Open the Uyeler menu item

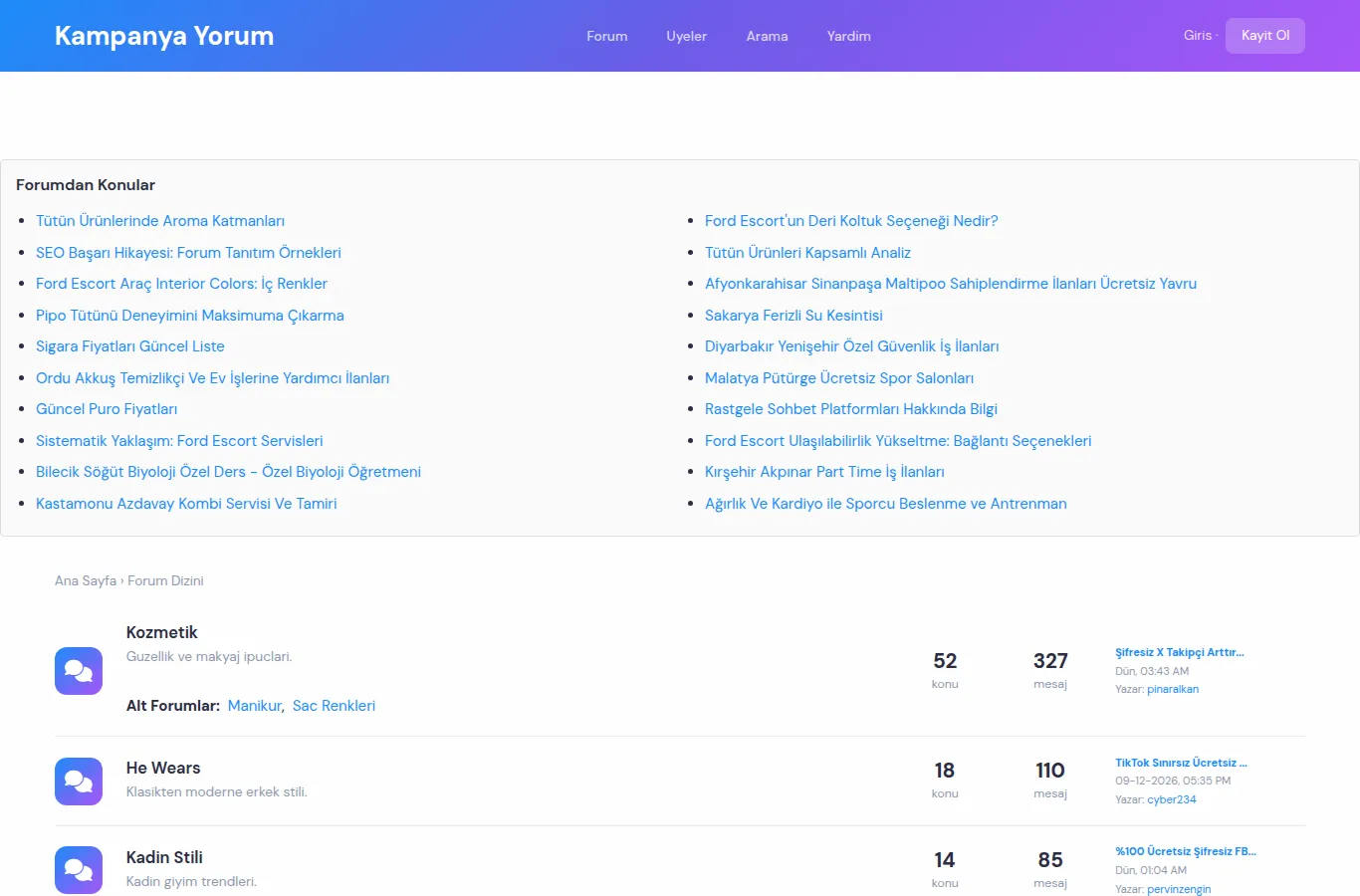coord(687,36)
